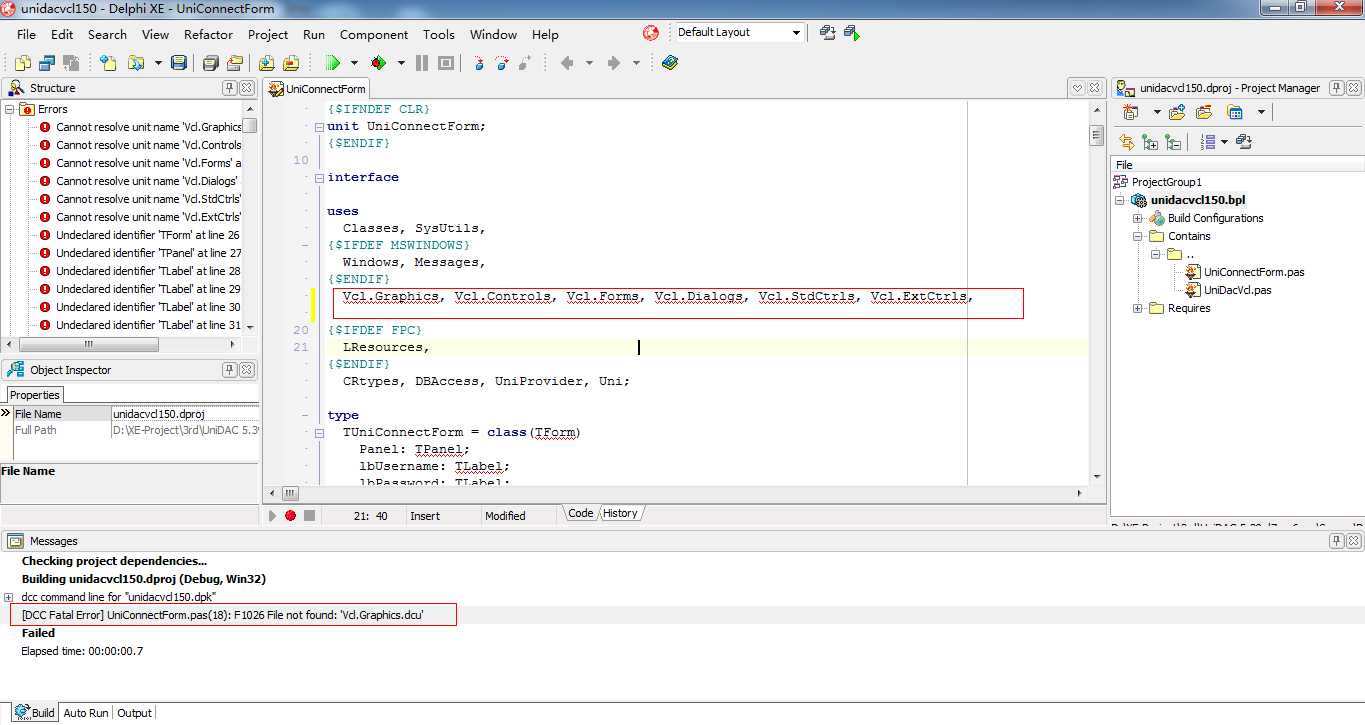
Task: Open the Tools menu
Action: 439,34
